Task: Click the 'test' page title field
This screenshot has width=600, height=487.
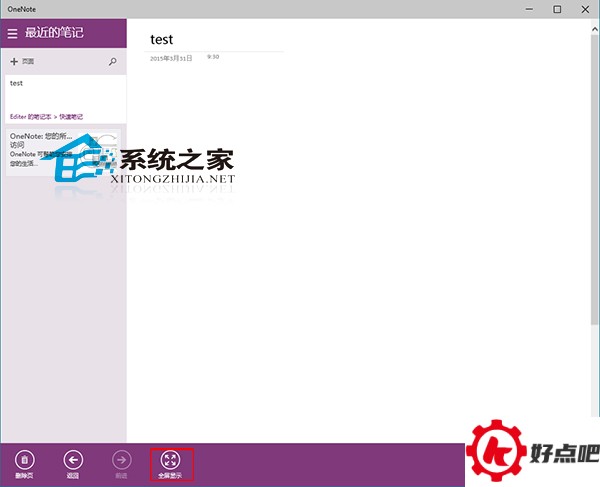Action: click(x=161, y=39)
